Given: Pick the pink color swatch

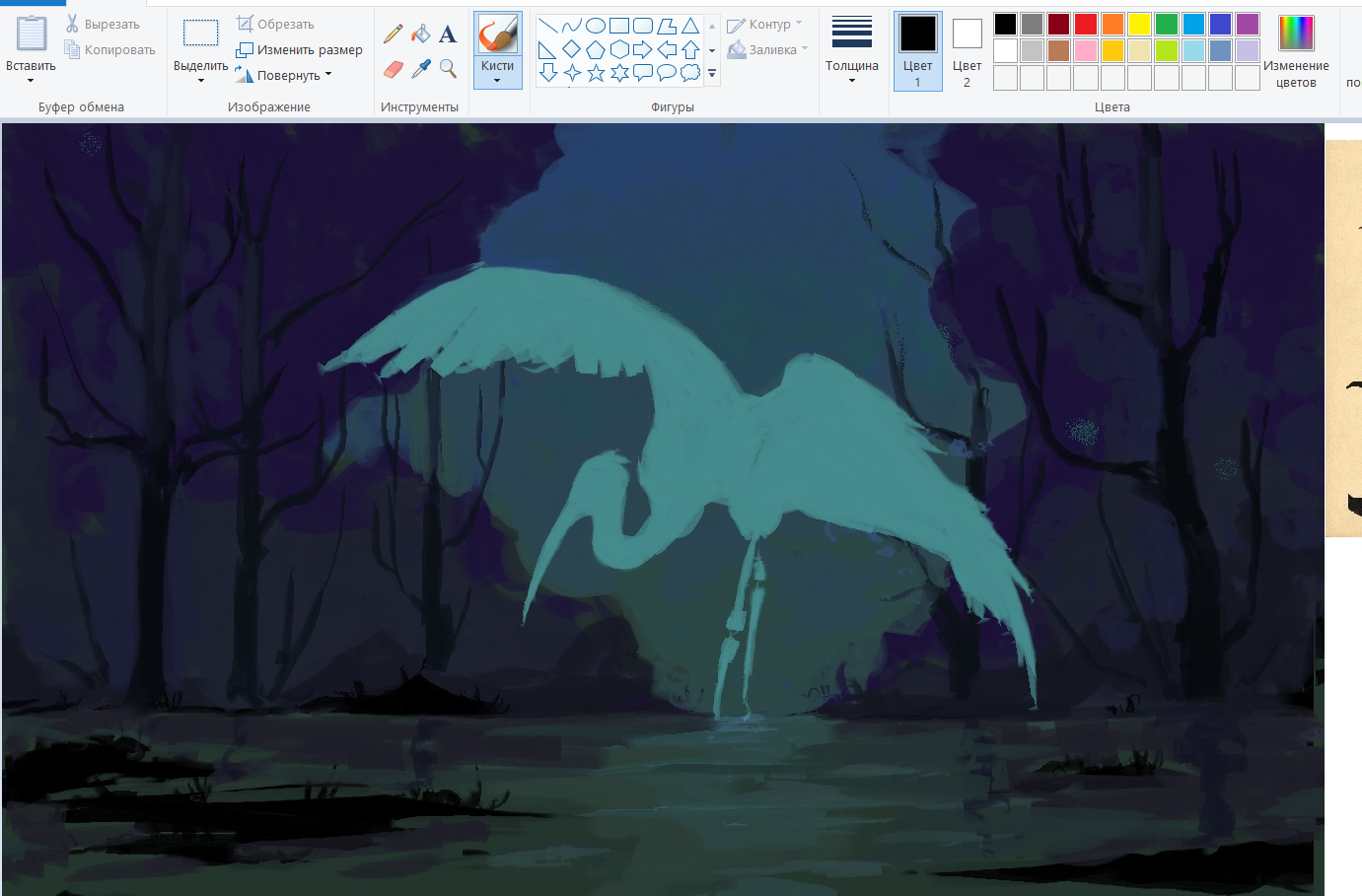Looking at the screenshot, I should pos(1086,50).
